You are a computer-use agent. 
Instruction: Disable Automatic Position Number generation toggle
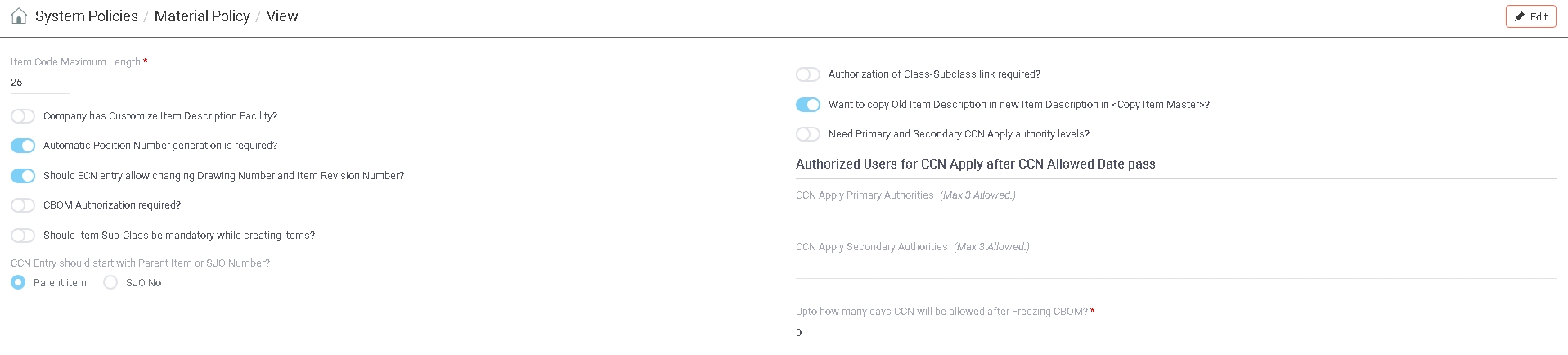(23, 146)
